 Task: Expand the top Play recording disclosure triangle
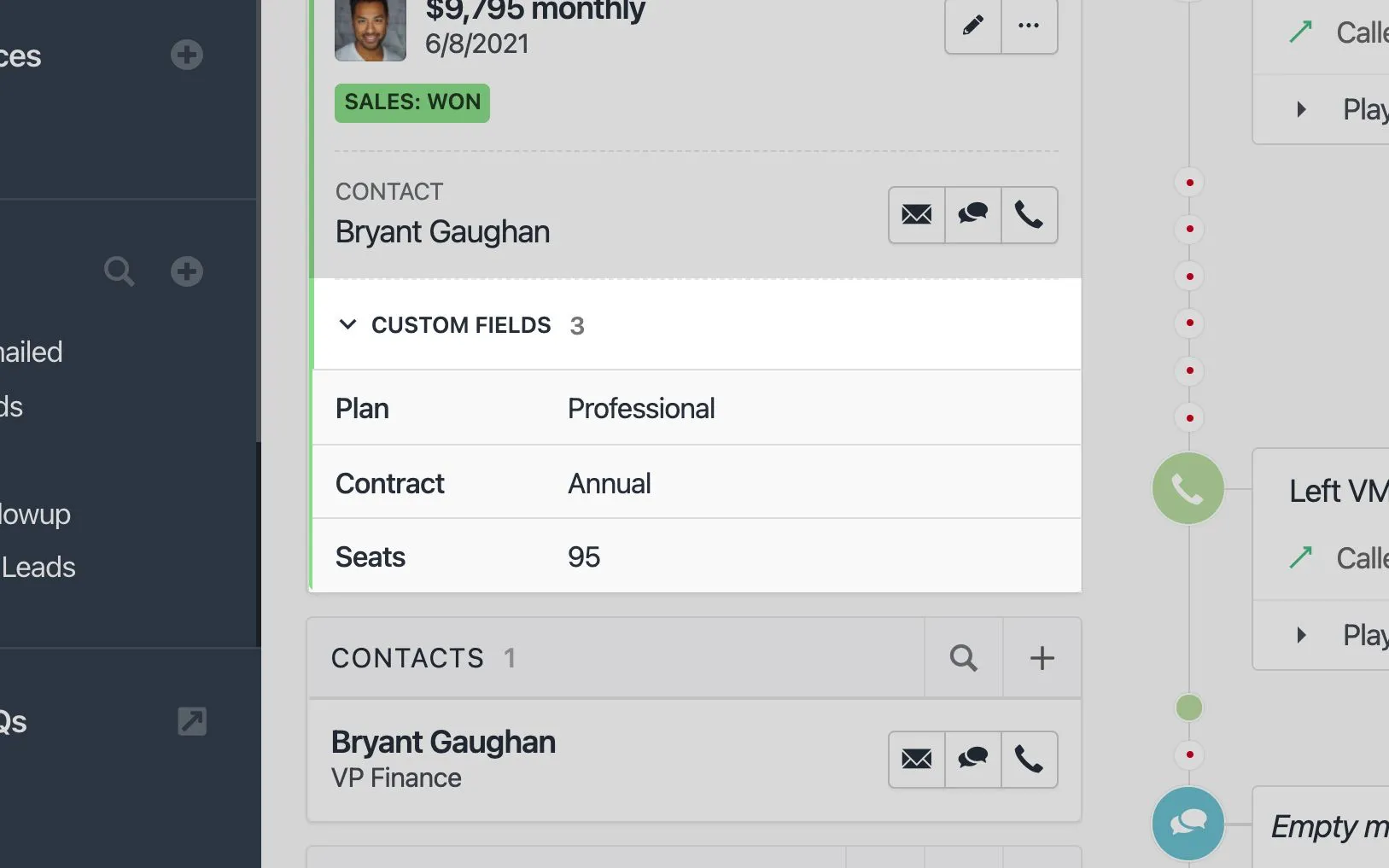pyautogui.click(x=1301, y=109)
